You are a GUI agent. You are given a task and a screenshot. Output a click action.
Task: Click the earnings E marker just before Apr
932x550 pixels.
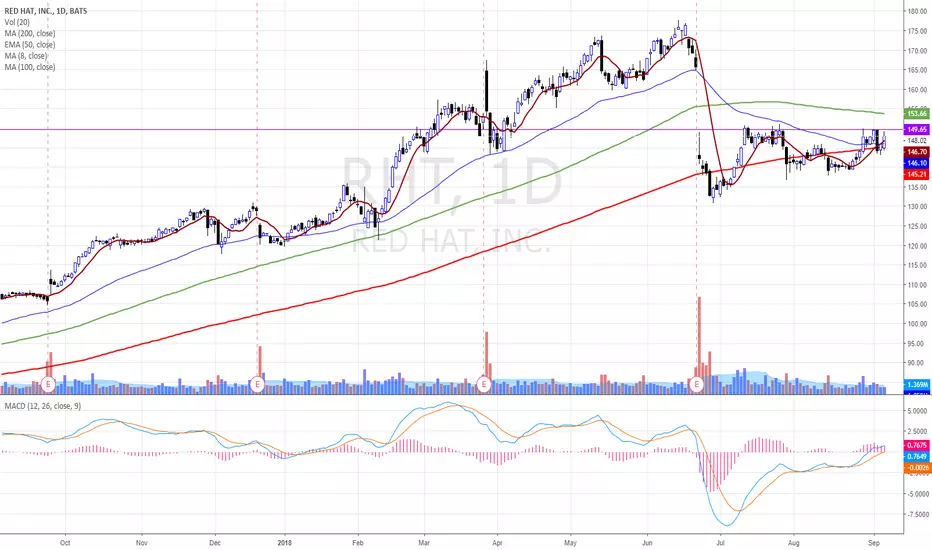(484, 384)
